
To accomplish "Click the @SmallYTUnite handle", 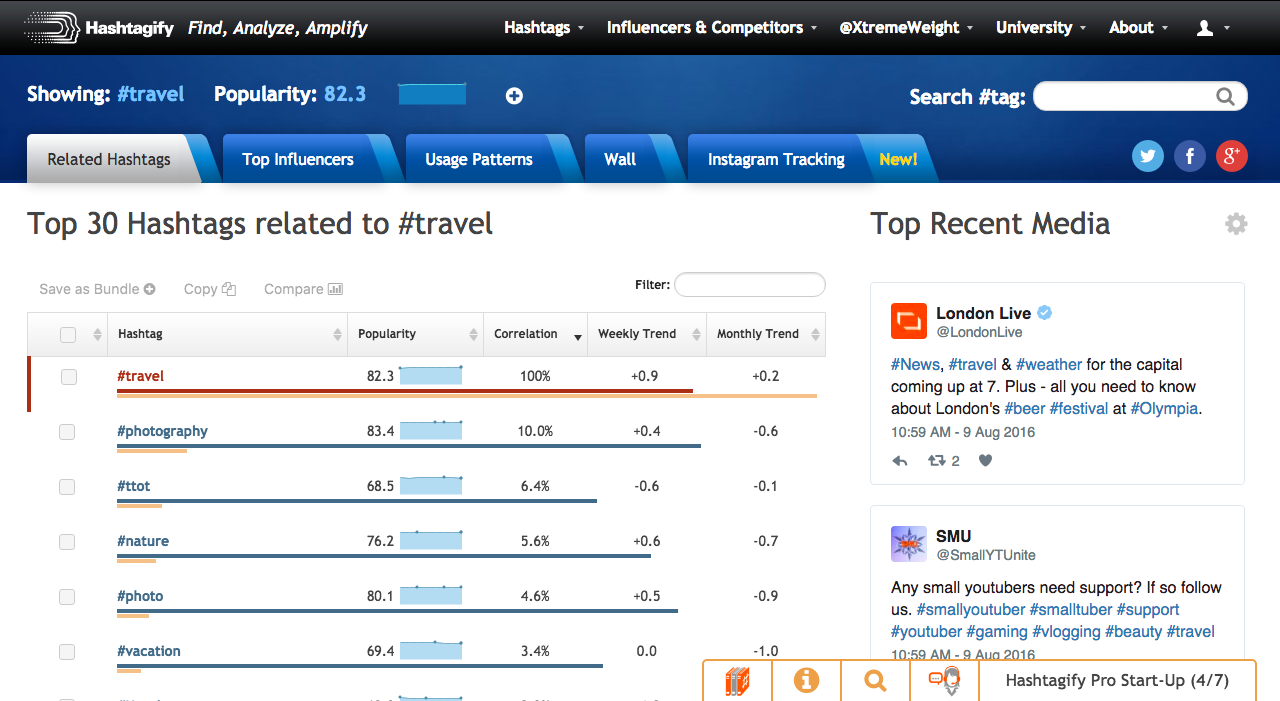I will click(x=986, y=555).
